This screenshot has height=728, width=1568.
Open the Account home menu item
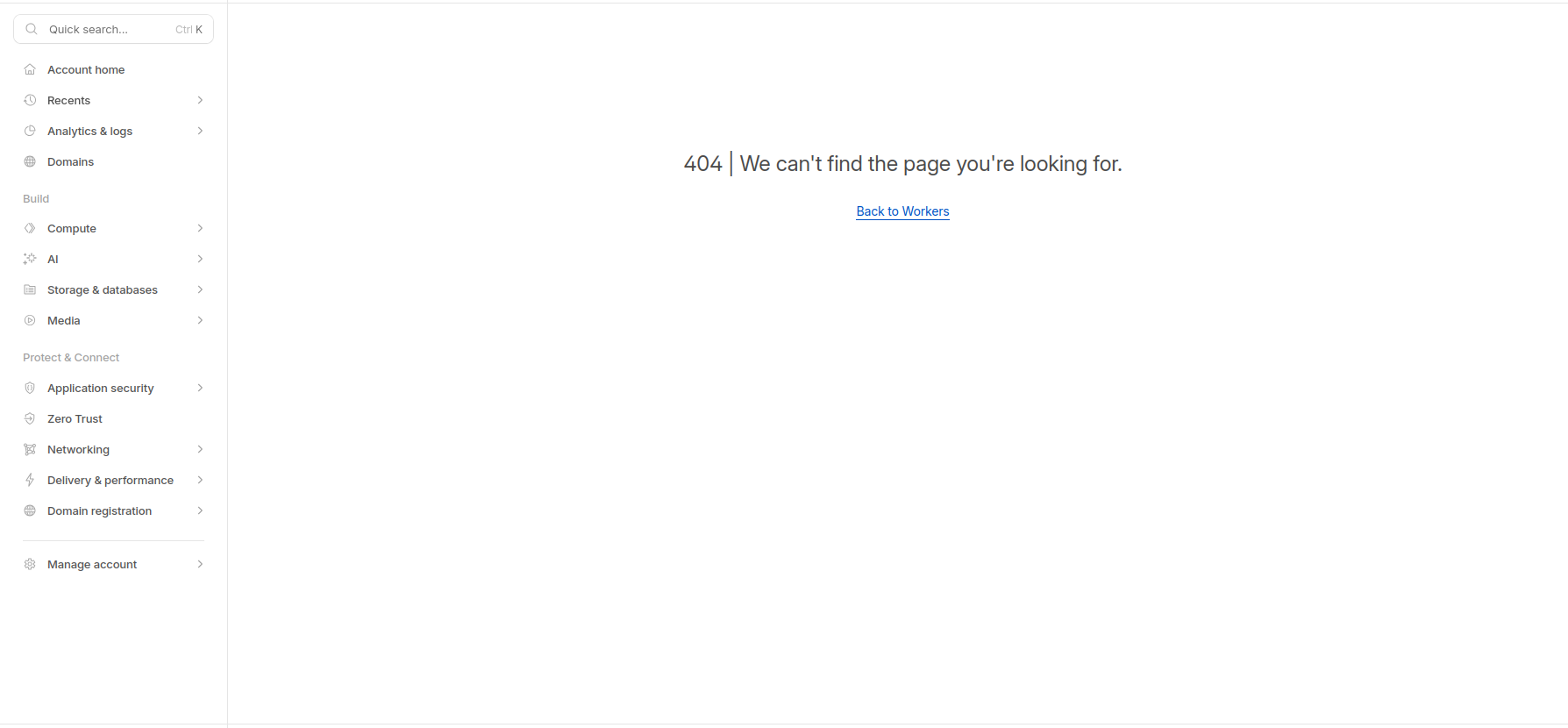pos(86,70)
